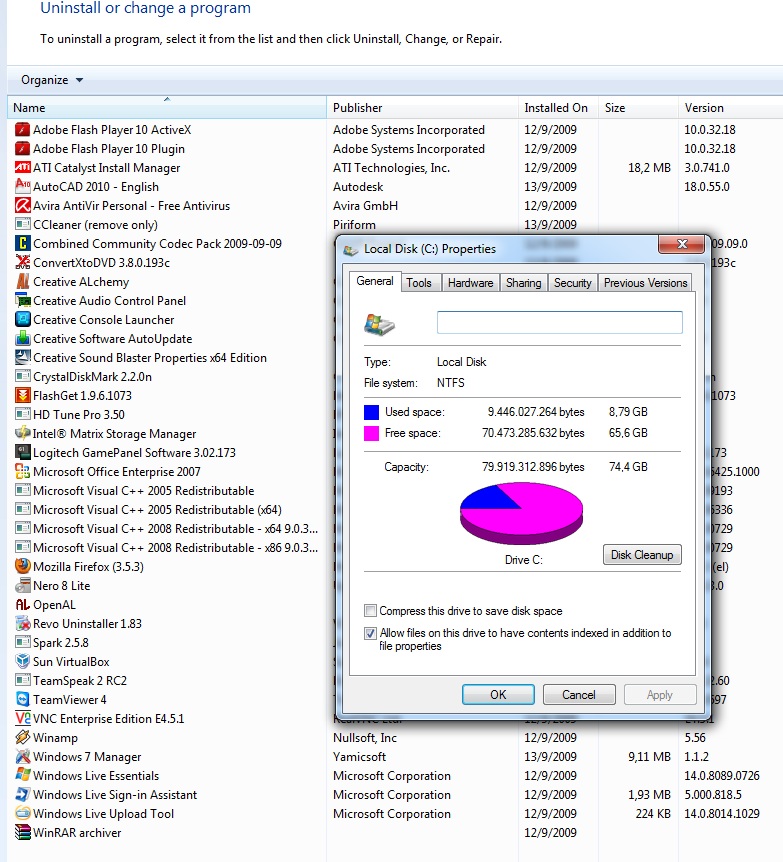Select the Logitech GamePanel Software icon
This screenshot has height=862, width=783.
coord(23,452)
